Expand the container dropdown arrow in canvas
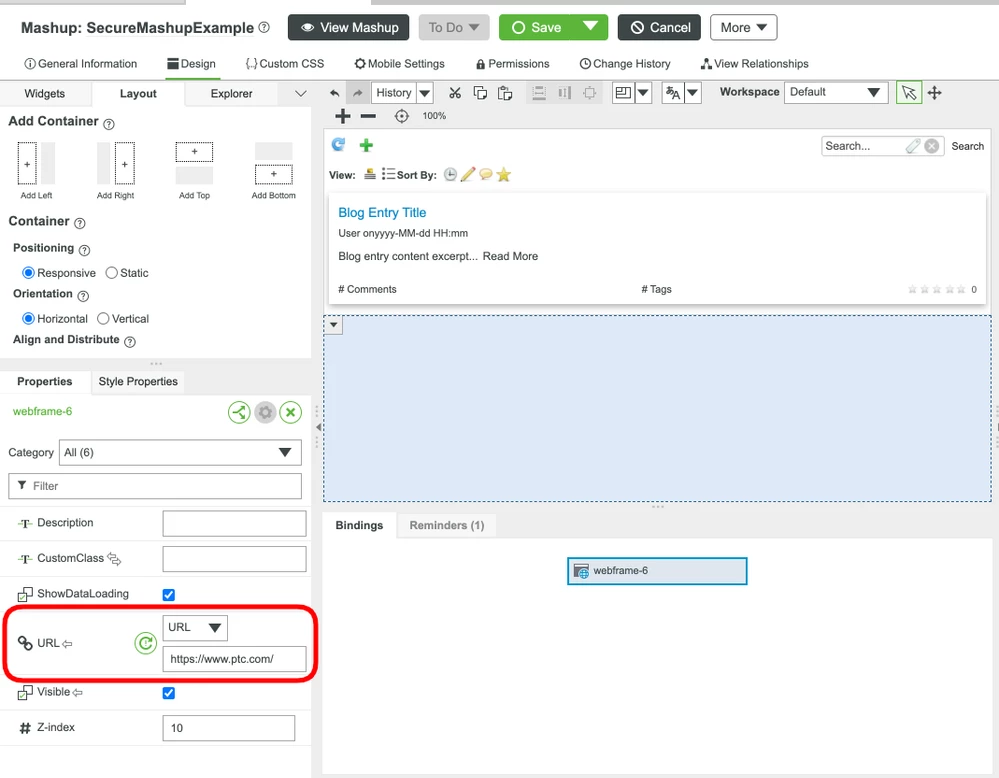 point(333,325)
